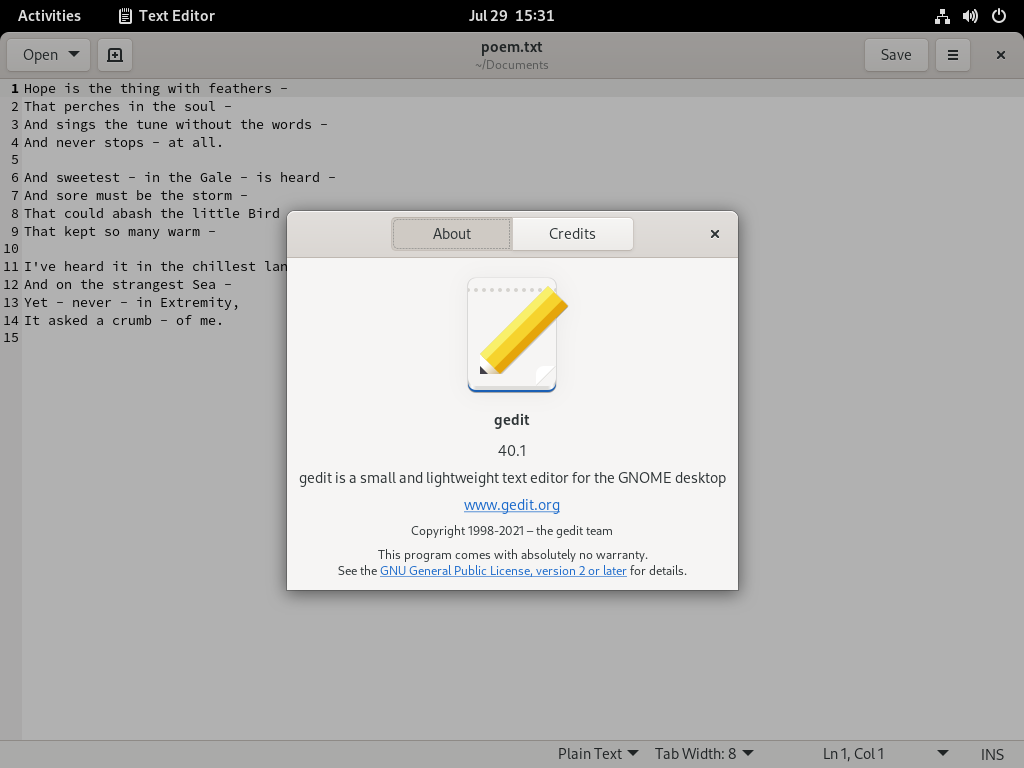Open the Ln 1, Col 1 position dropdown
Viewport: 1024px width, 768px height.
pyautogui.click(x=885, y=754)
